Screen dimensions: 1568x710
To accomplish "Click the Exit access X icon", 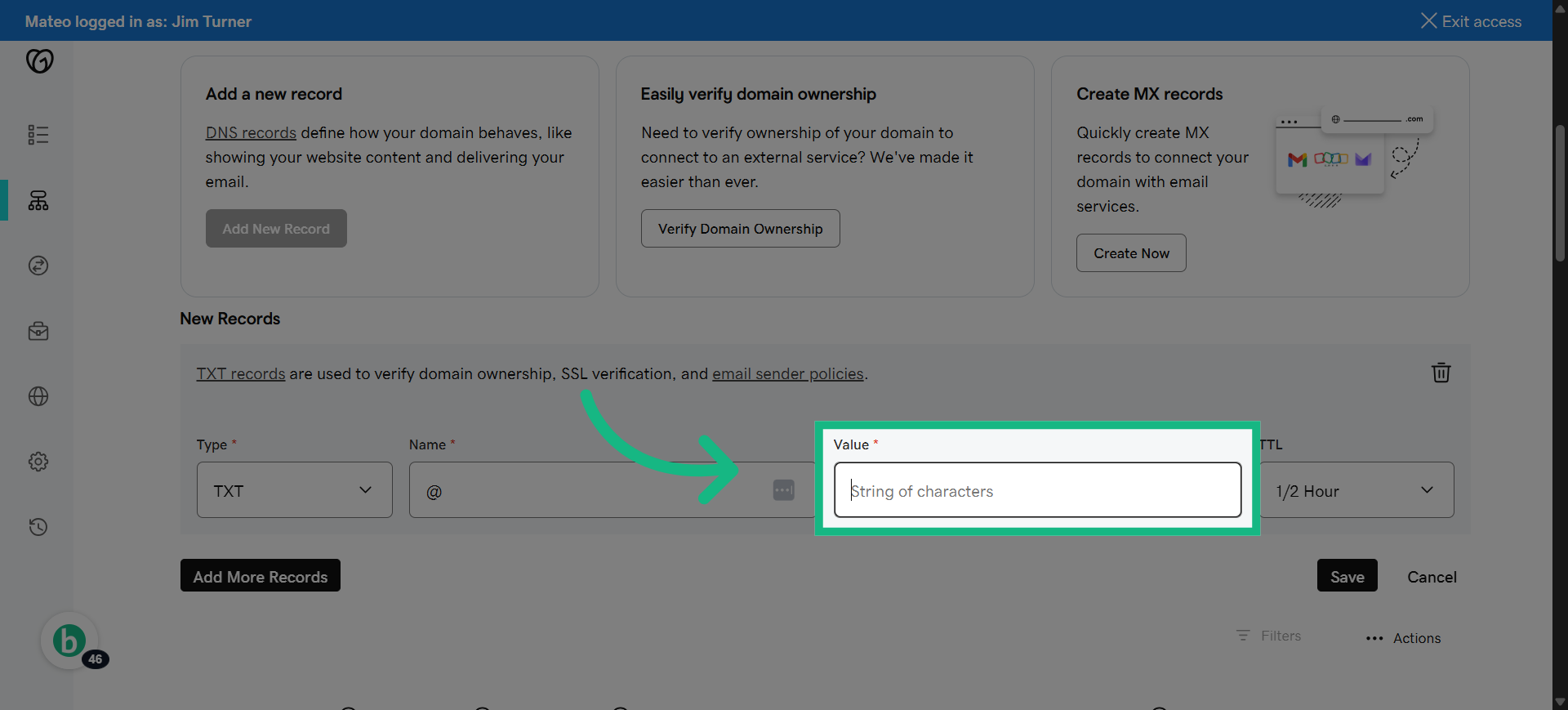I will tap(1428, 21).
